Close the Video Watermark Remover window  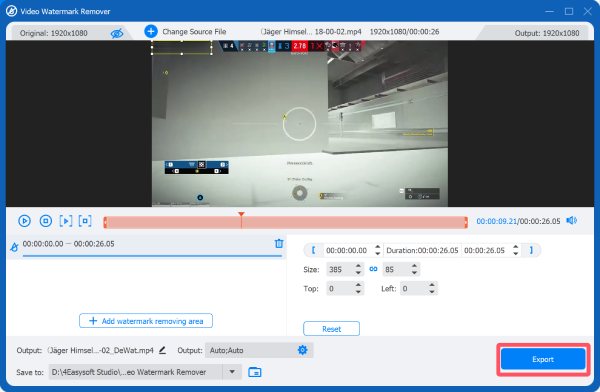pyautogui.click(x=588, y=11)
